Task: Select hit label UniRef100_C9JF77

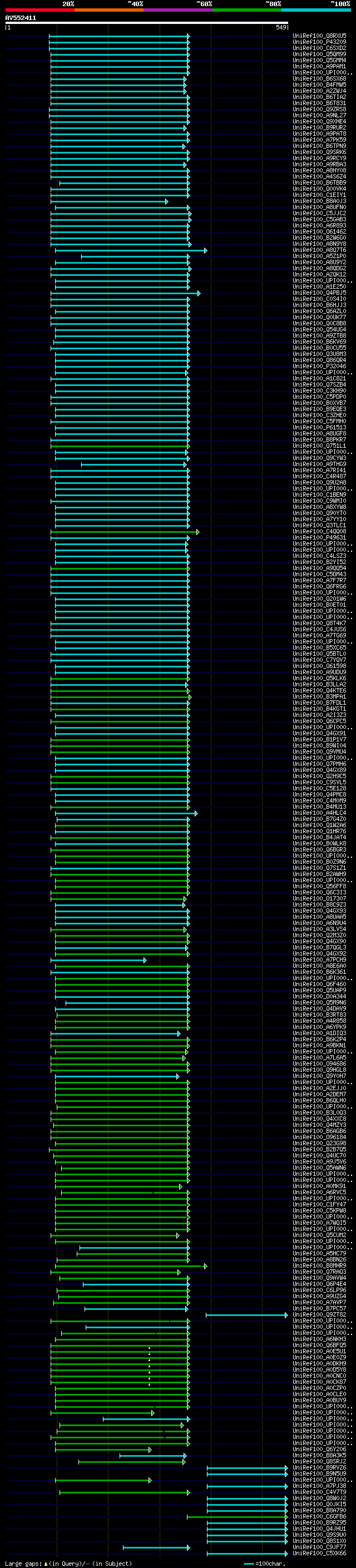Action: [x=319, y=1547]
